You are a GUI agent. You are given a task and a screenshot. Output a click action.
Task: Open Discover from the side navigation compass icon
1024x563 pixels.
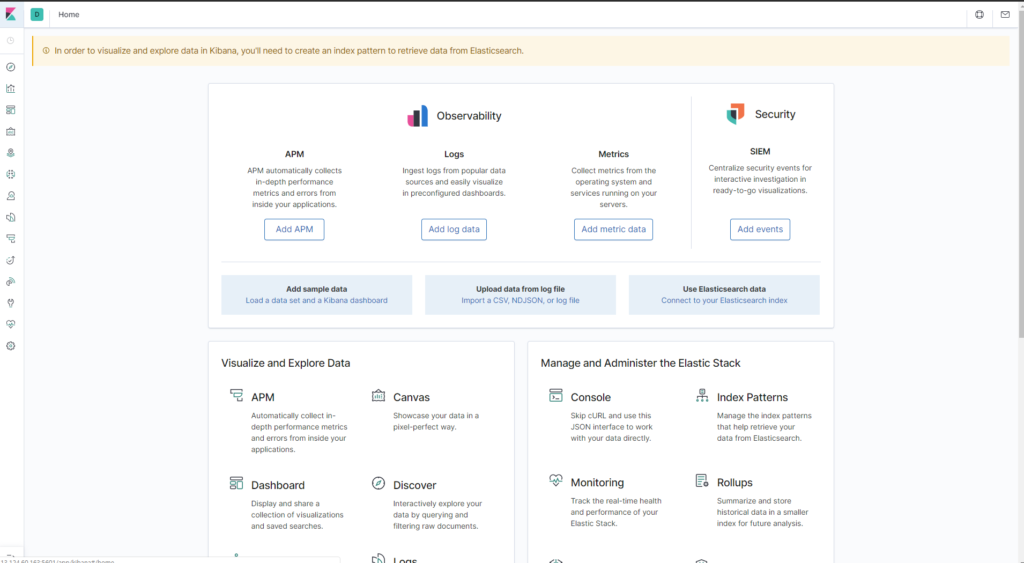click(x=10, y=67)
